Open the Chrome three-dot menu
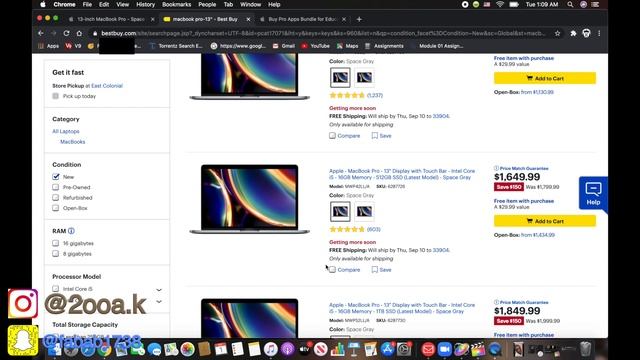This screenshot has height=360, width=640. (599, 33)
